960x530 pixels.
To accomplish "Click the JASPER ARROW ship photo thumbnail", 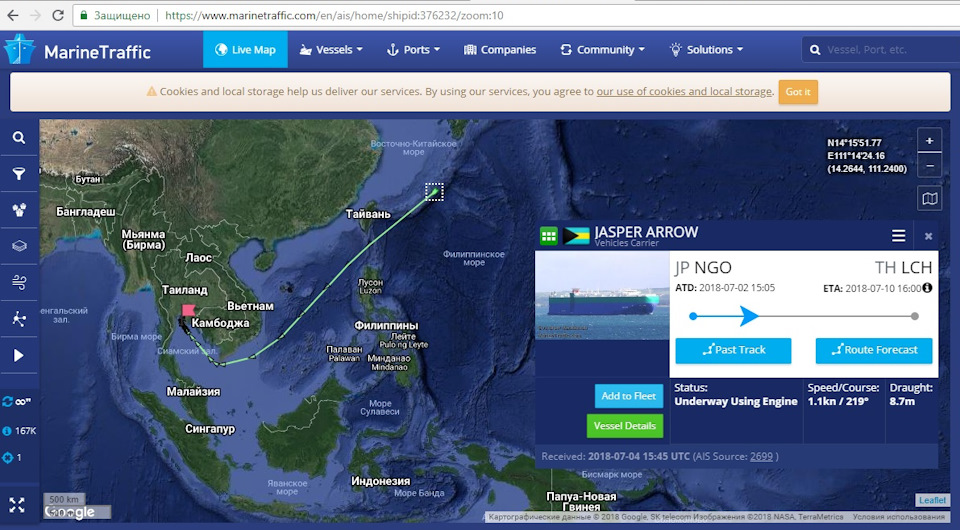I will click(602, 296).
